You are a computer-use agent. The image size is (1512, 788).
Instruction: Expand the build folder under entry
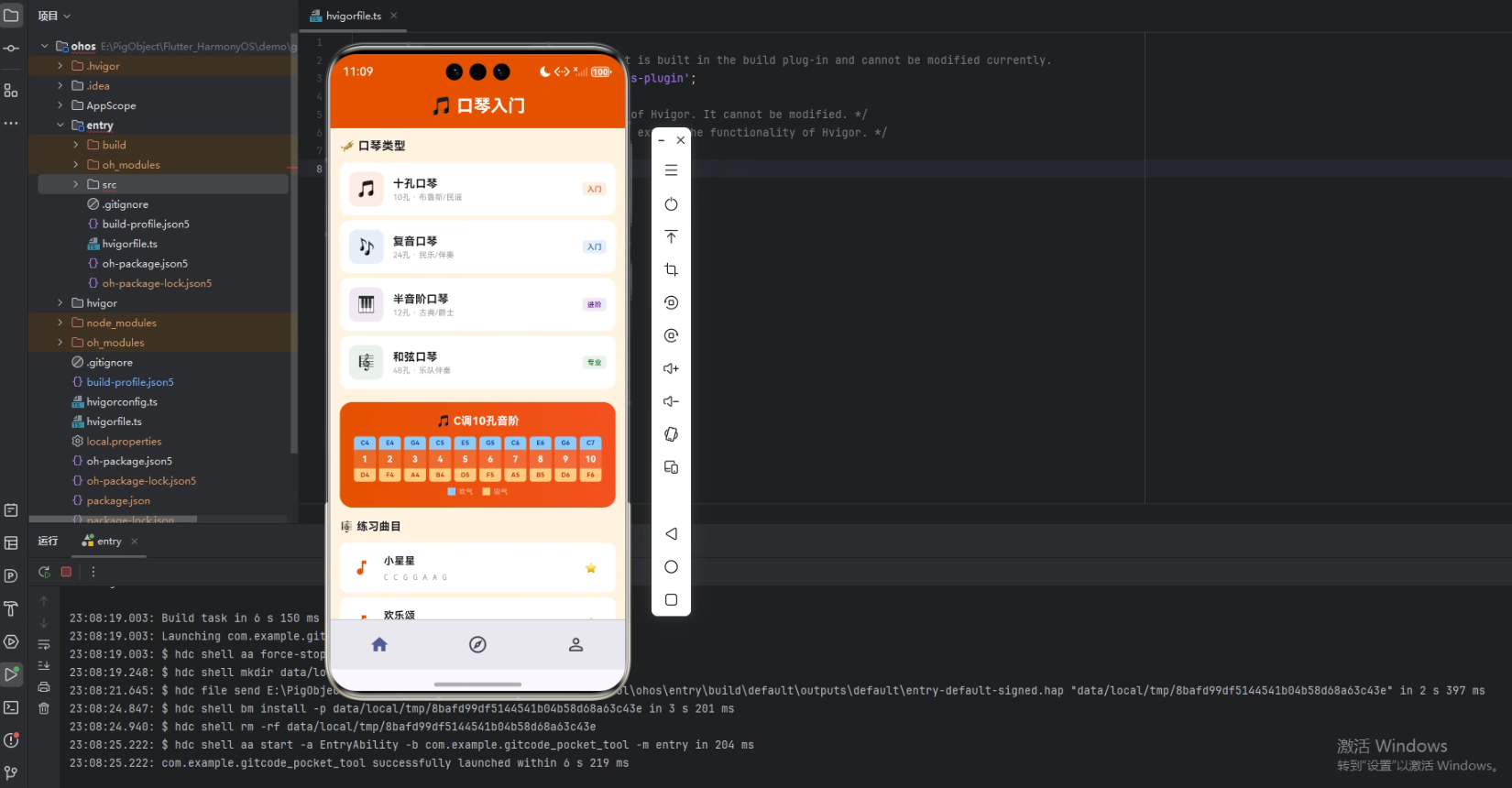pyautogui.click(x=75, y=145)
